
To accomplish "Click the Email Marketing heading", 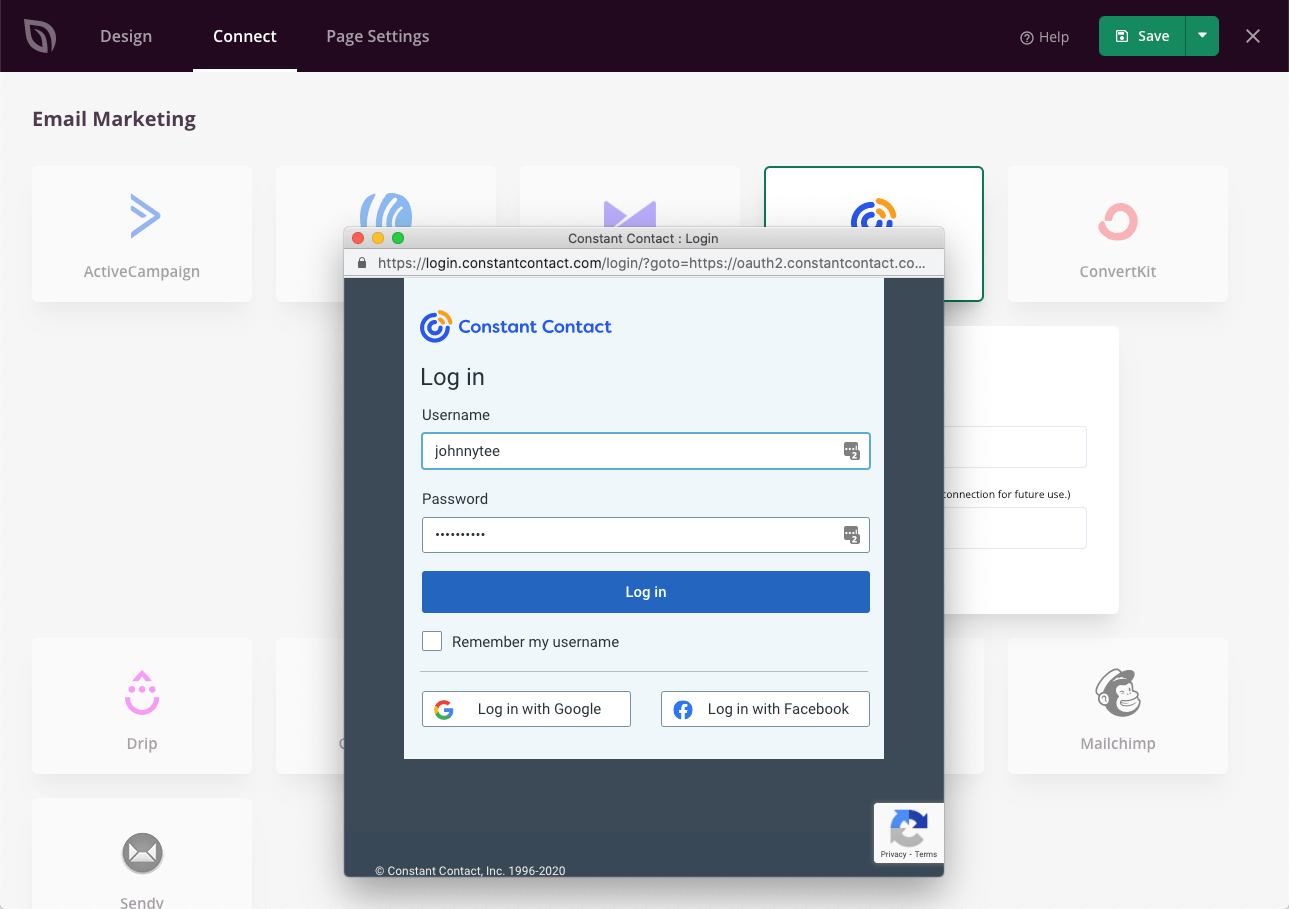I will pyautogui.click(x=114, y=119).
